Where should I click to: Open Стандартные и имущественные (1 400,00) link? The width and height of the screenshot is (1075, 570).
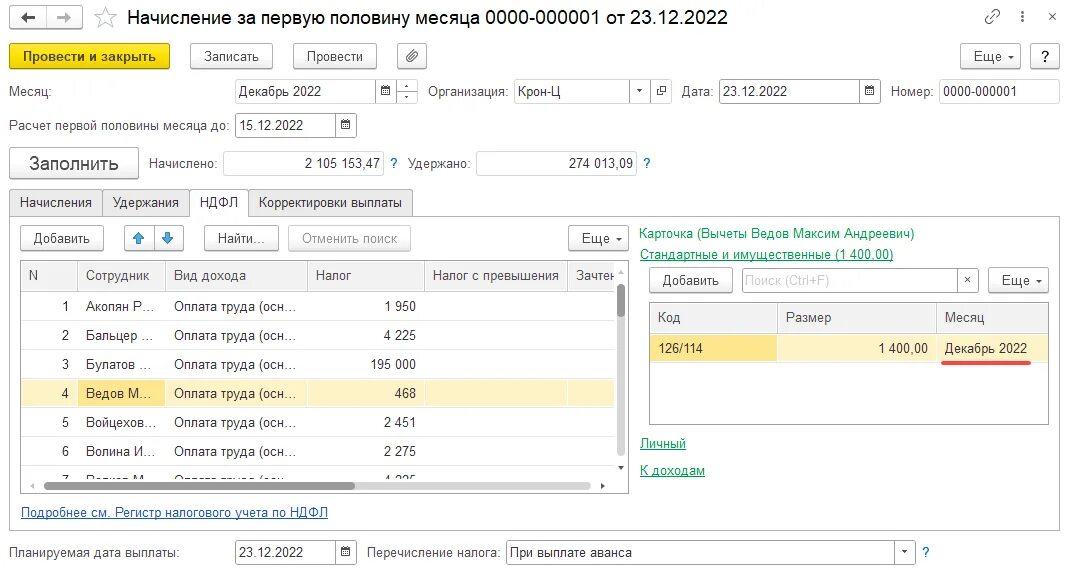coord(766,254)
